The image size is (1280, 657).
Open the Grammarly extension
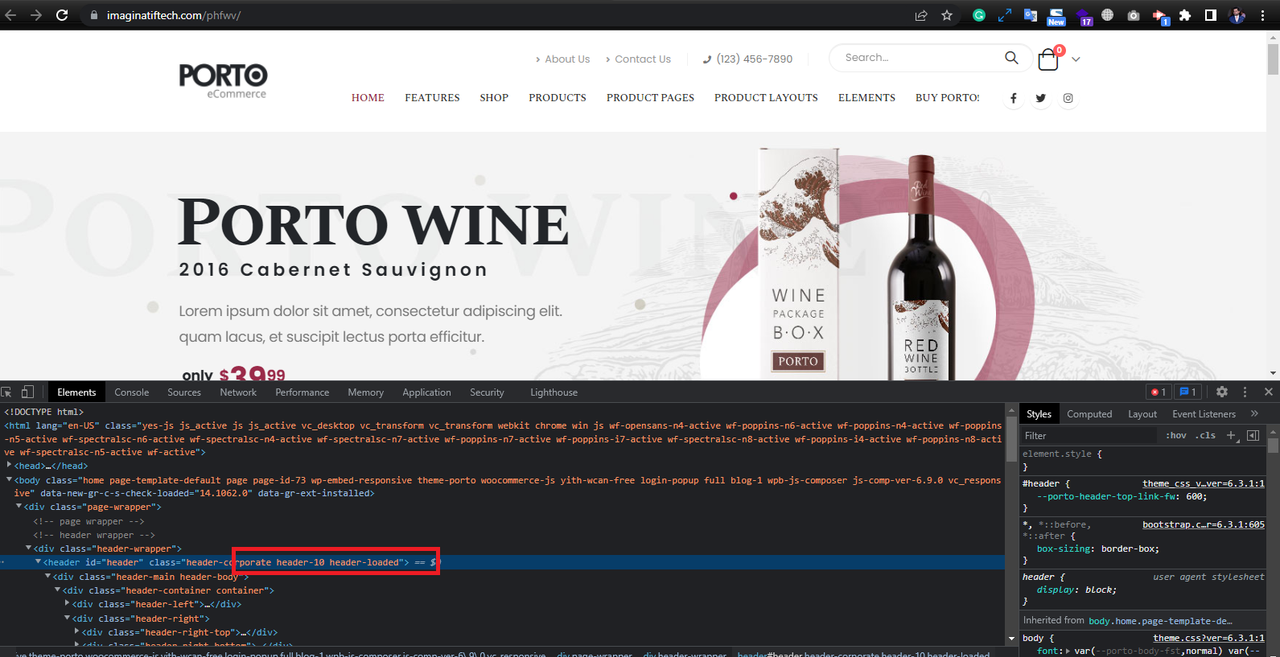(x=979, y=16)
